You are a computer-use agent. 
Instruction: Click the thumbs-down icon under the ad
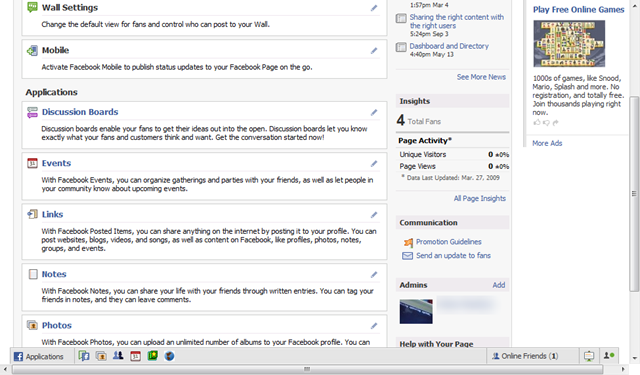click(546, 122)
